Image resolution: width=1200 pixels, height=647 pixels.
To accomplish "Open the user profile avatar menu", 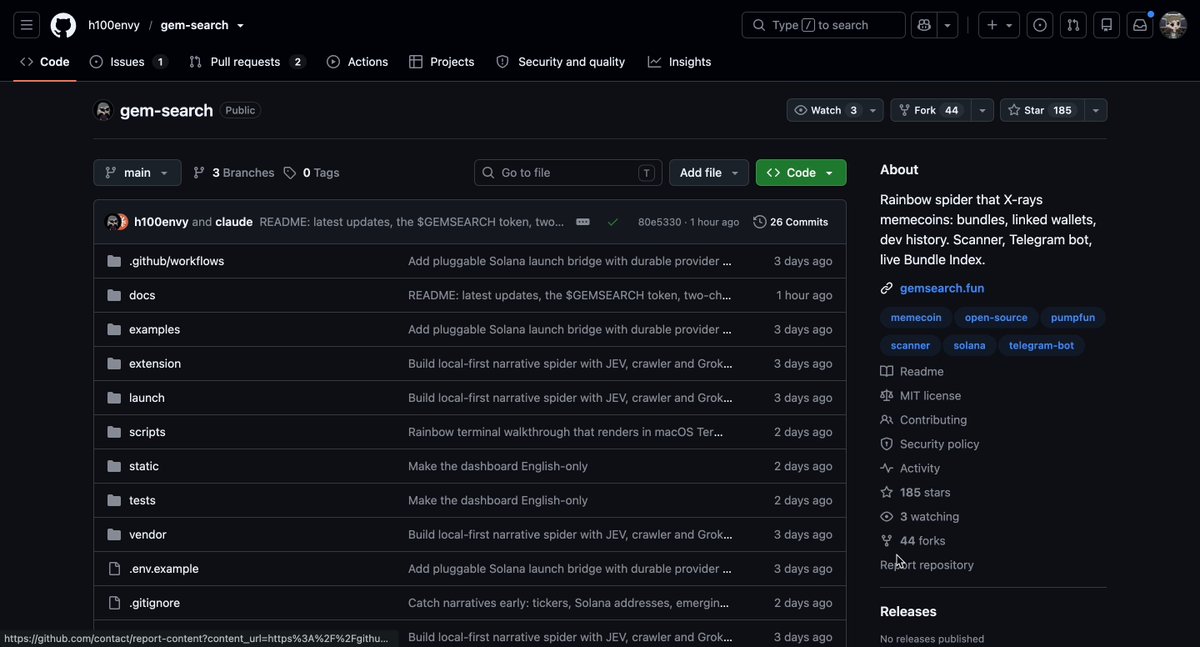I will [x=1173, y=25].
